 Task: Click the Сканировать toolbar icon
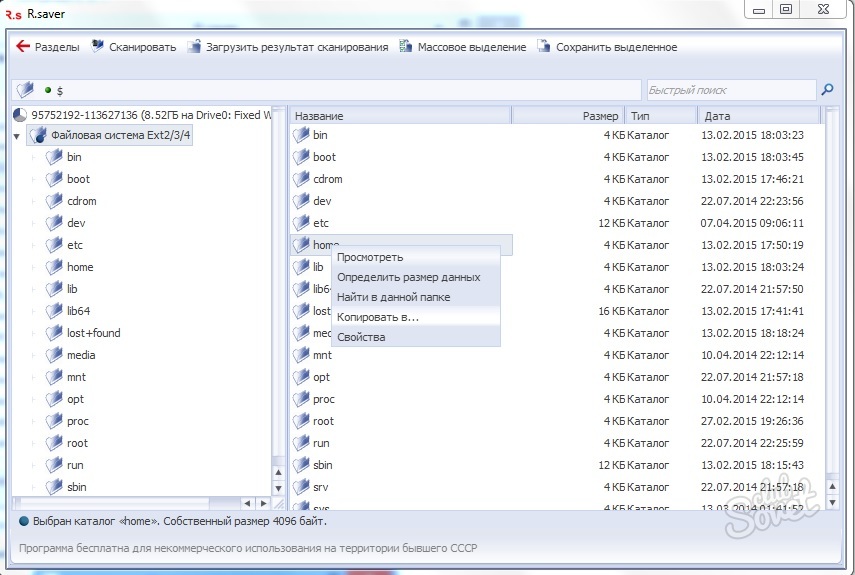(98, 47)
